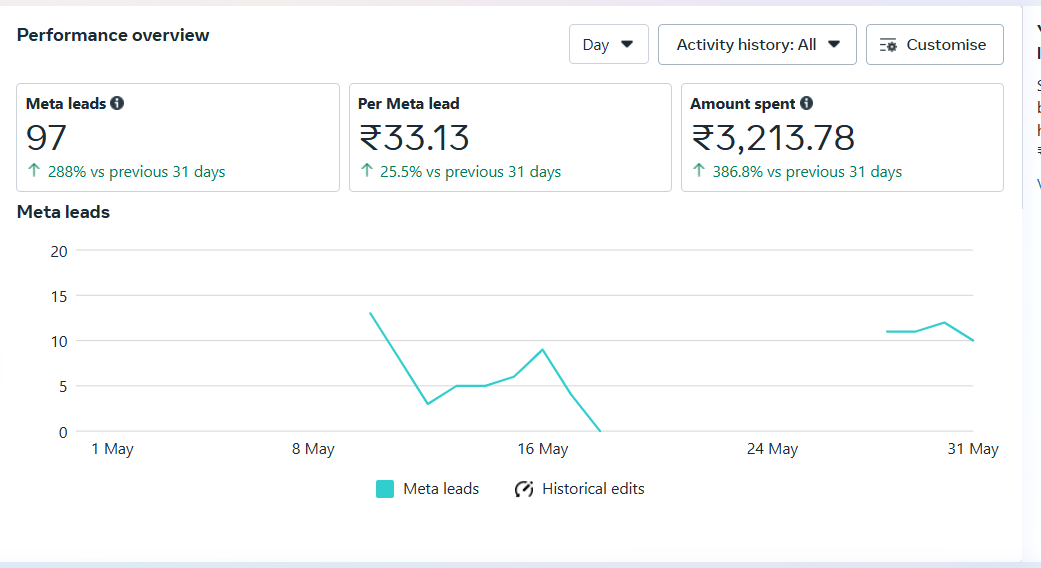
Task: Click the caret arrow beside Day
Action: [627, 44]
